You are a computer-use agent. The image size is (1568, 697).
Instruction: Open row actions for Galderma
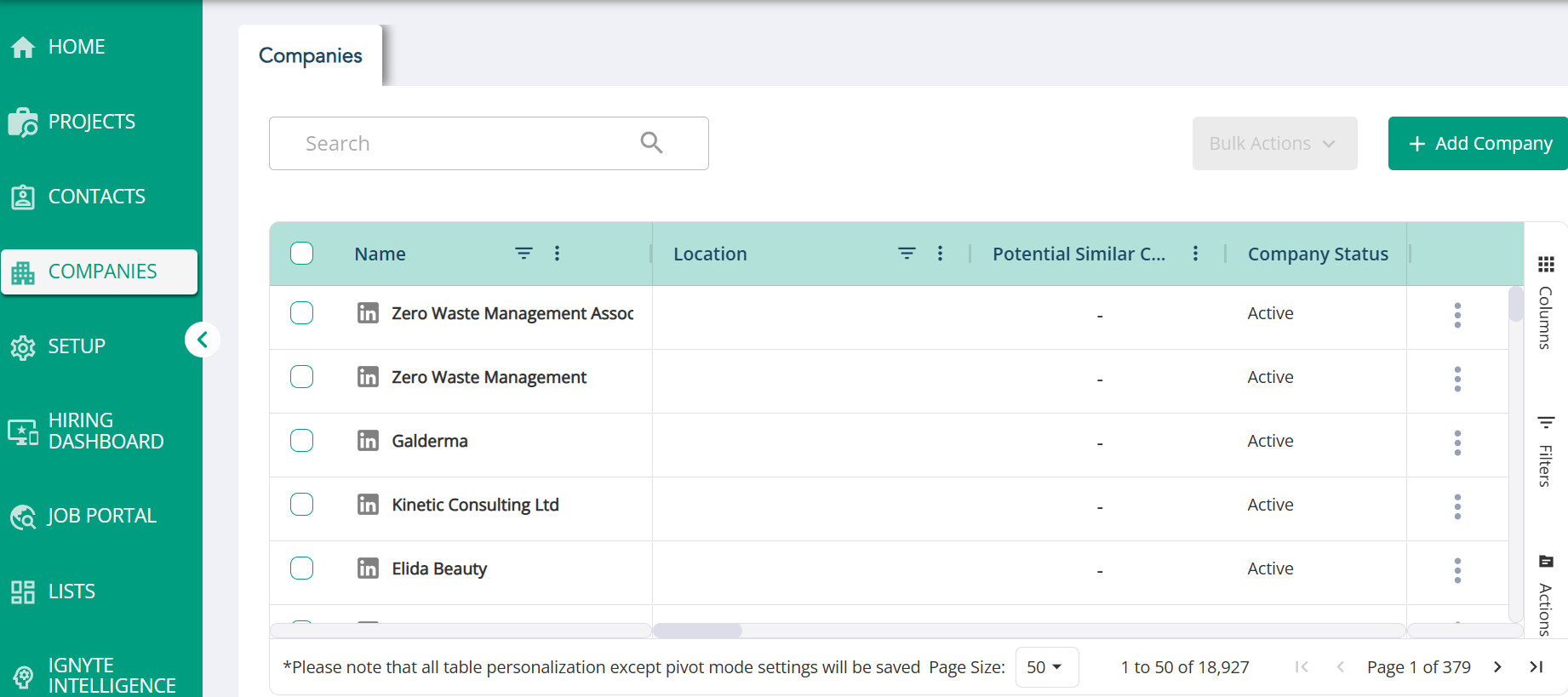coord(1457,443)
